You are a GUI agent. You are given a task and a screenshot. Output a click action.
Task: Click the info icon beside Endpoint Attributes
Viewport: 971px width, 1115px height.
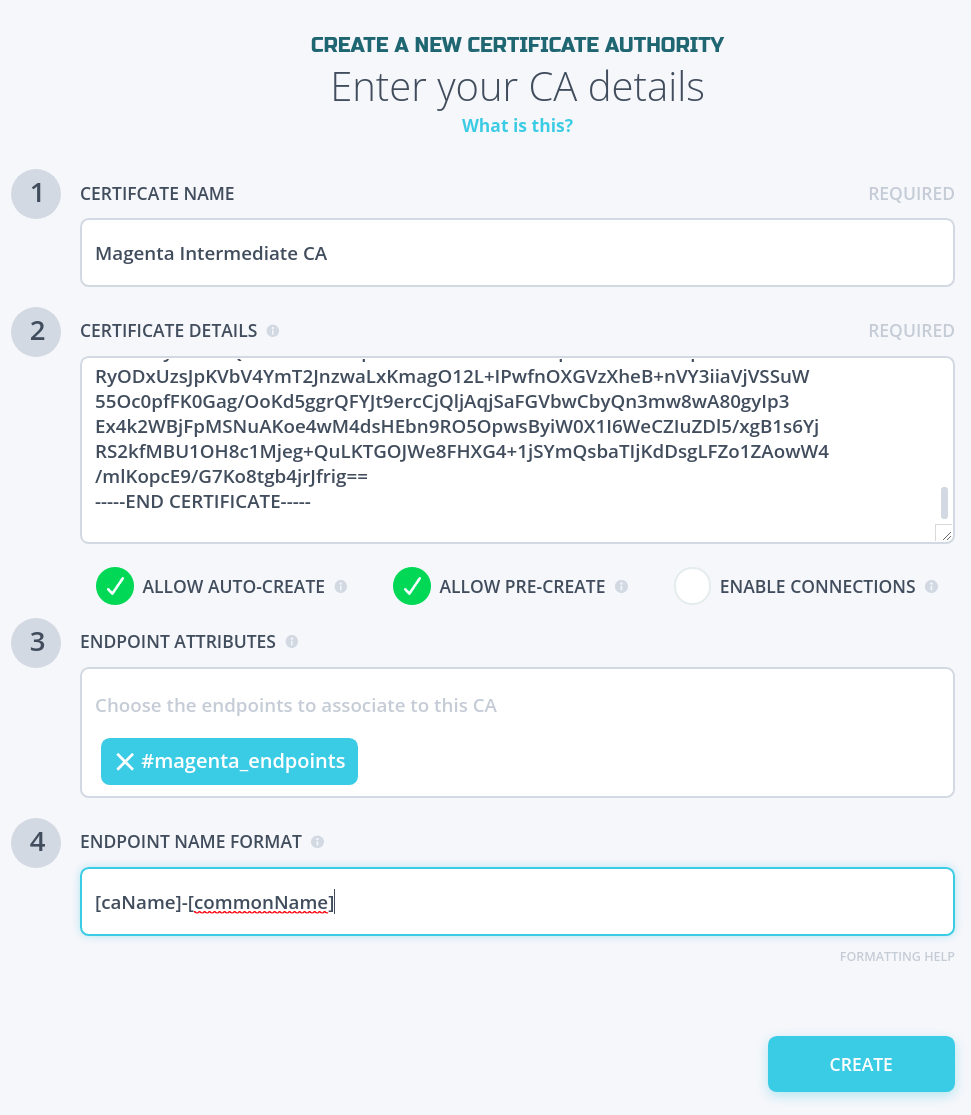pos(291,641)
